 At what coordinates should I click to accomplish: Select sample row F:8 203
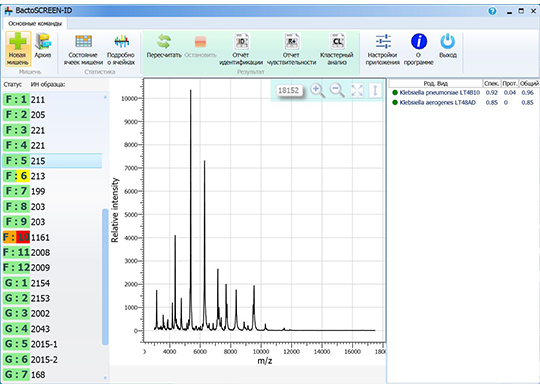click(52, 207)
